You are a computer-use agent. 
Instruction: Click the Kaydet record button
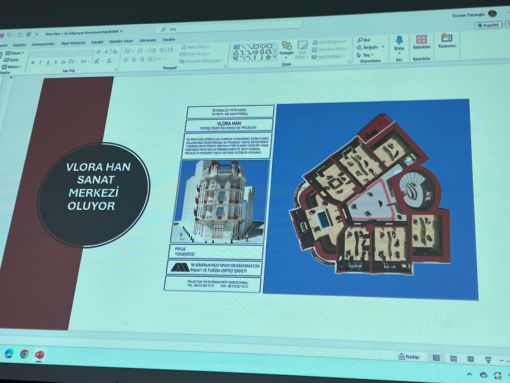[x=489, y=25]
